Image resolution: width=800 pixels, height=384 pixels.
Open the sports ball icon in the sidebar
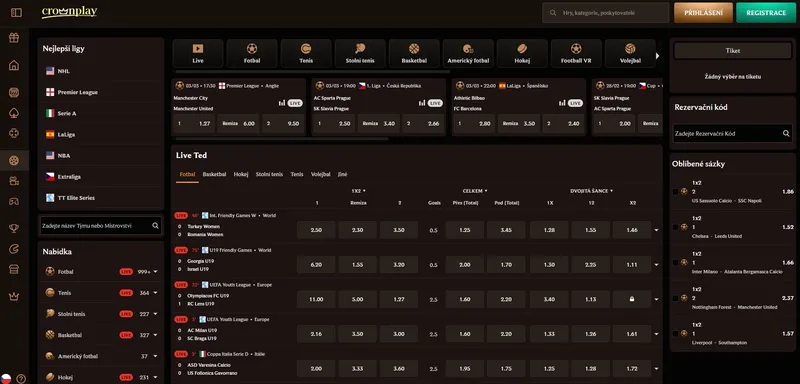pos(14,160)
